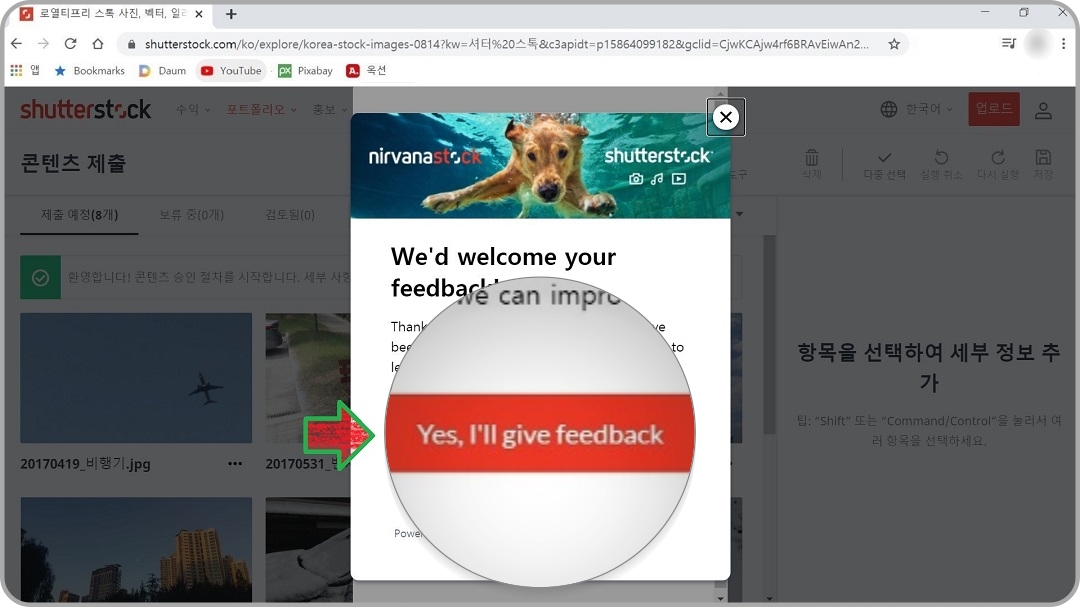Image resolution: width=1080 pixels, height=607 pixels.
Task: Click the globe icon next to 한국어
Action: (x=889, y=109)
